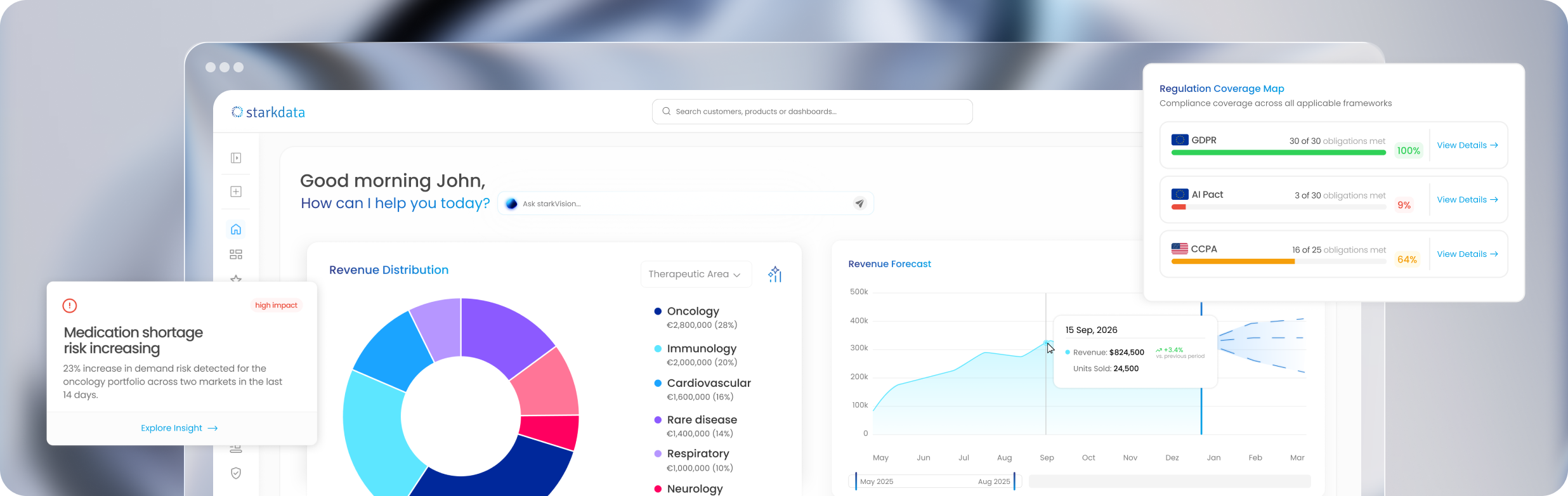Go to Home via the sidebar house icon

tap(236, 229)
